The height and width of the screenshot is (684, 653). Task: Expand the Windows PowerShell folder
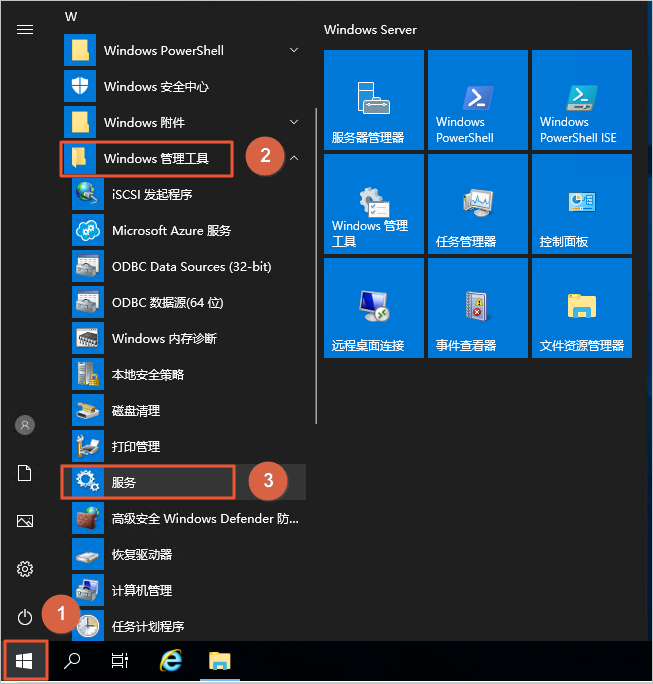tap(294, 50)
